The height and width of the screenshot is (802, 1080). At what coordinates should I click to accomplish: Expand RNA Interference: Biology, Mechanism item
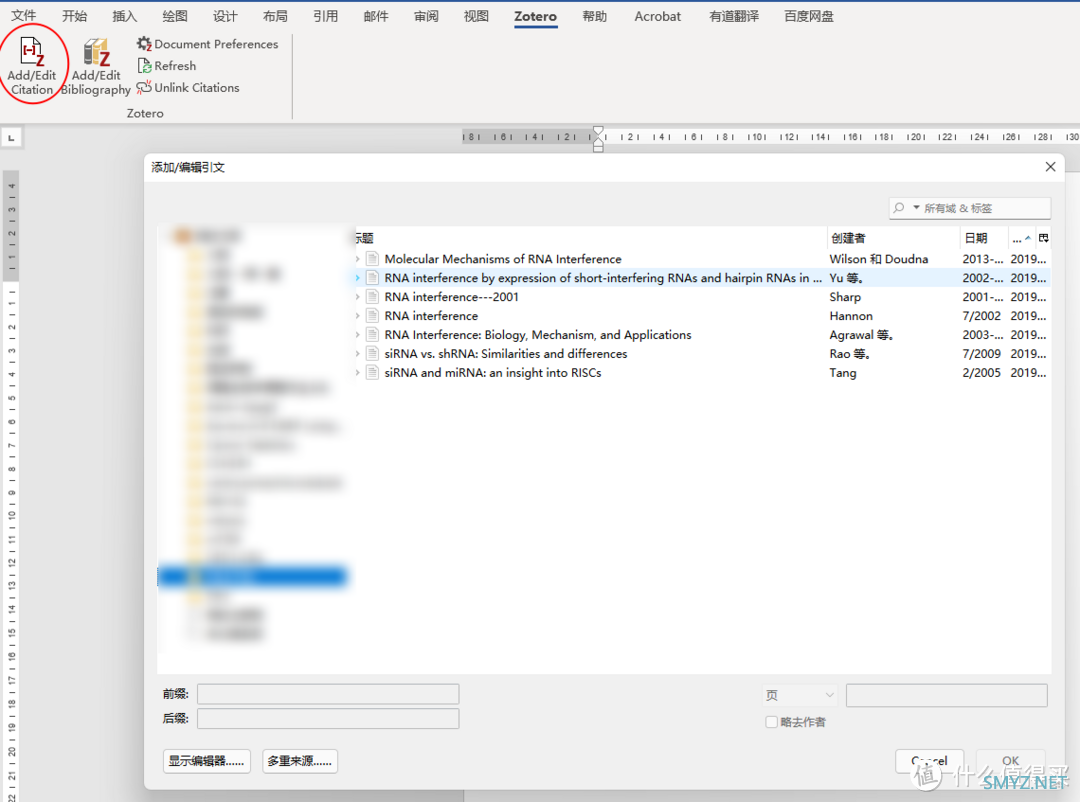[x=357, y=335]
